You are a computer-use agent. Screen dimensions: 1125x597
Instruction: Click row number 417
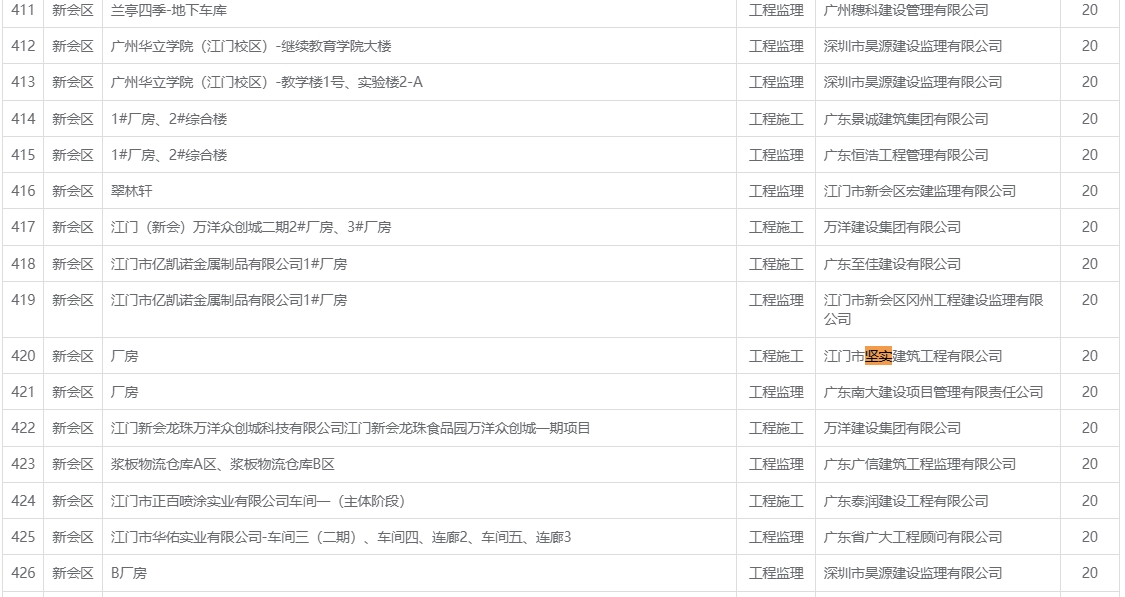pos(23,227)
